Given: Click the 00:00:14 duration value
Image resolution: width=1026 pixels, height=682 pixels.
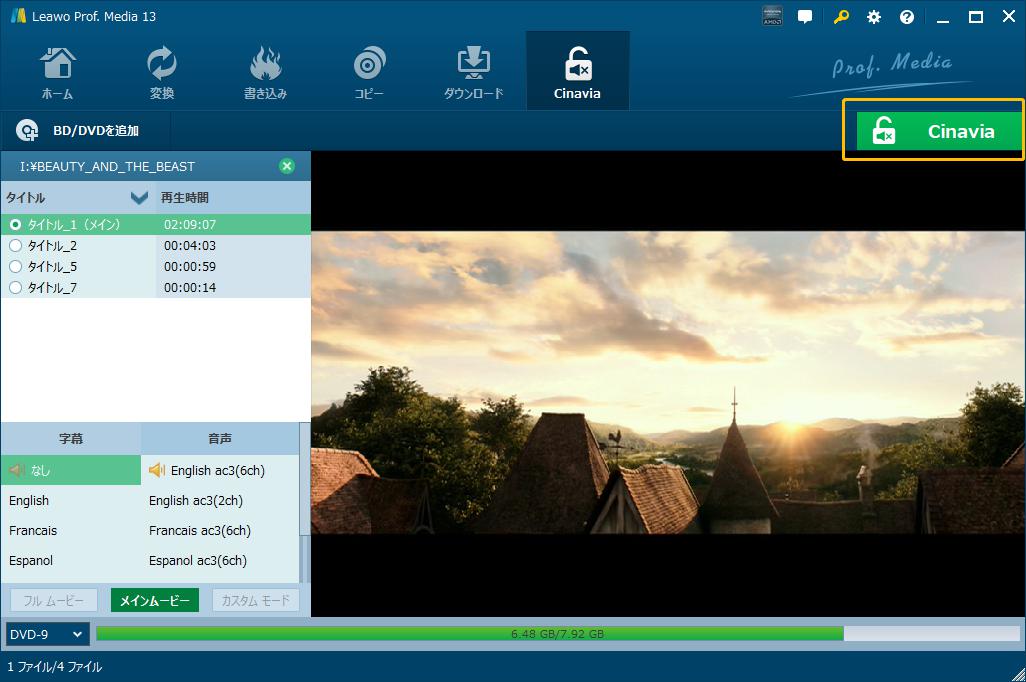Looking at the screenshot, I should point(190,287).
